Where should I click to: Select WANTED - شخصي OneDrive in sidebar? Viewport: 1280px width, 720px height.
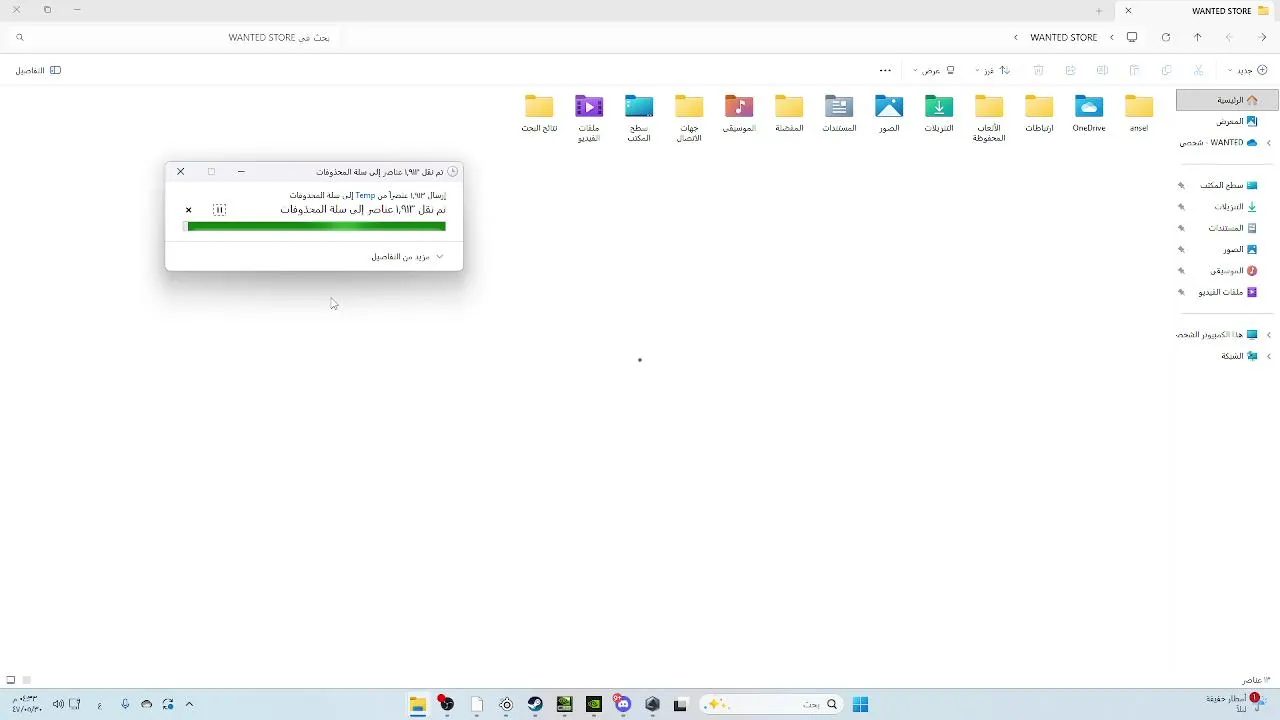pyautogui.click(x=1219, y=142)
